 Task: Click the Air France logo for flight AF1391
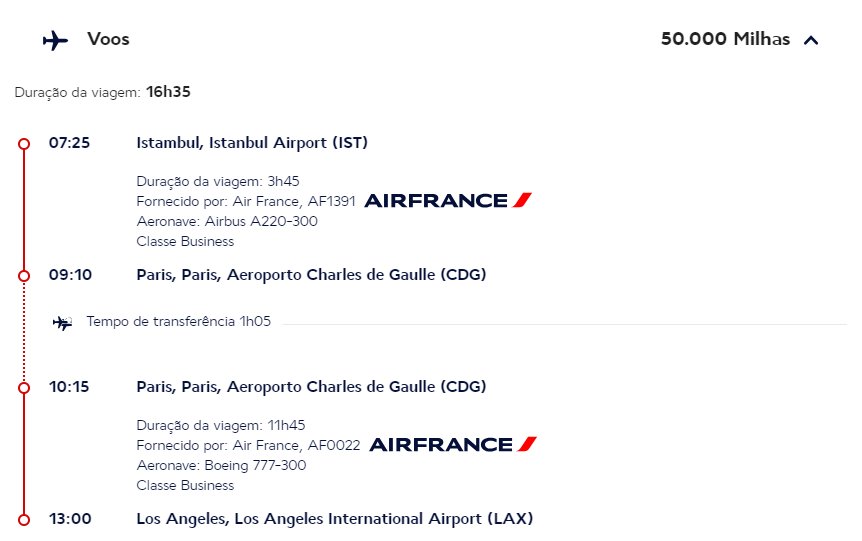(x=447, y=201)
